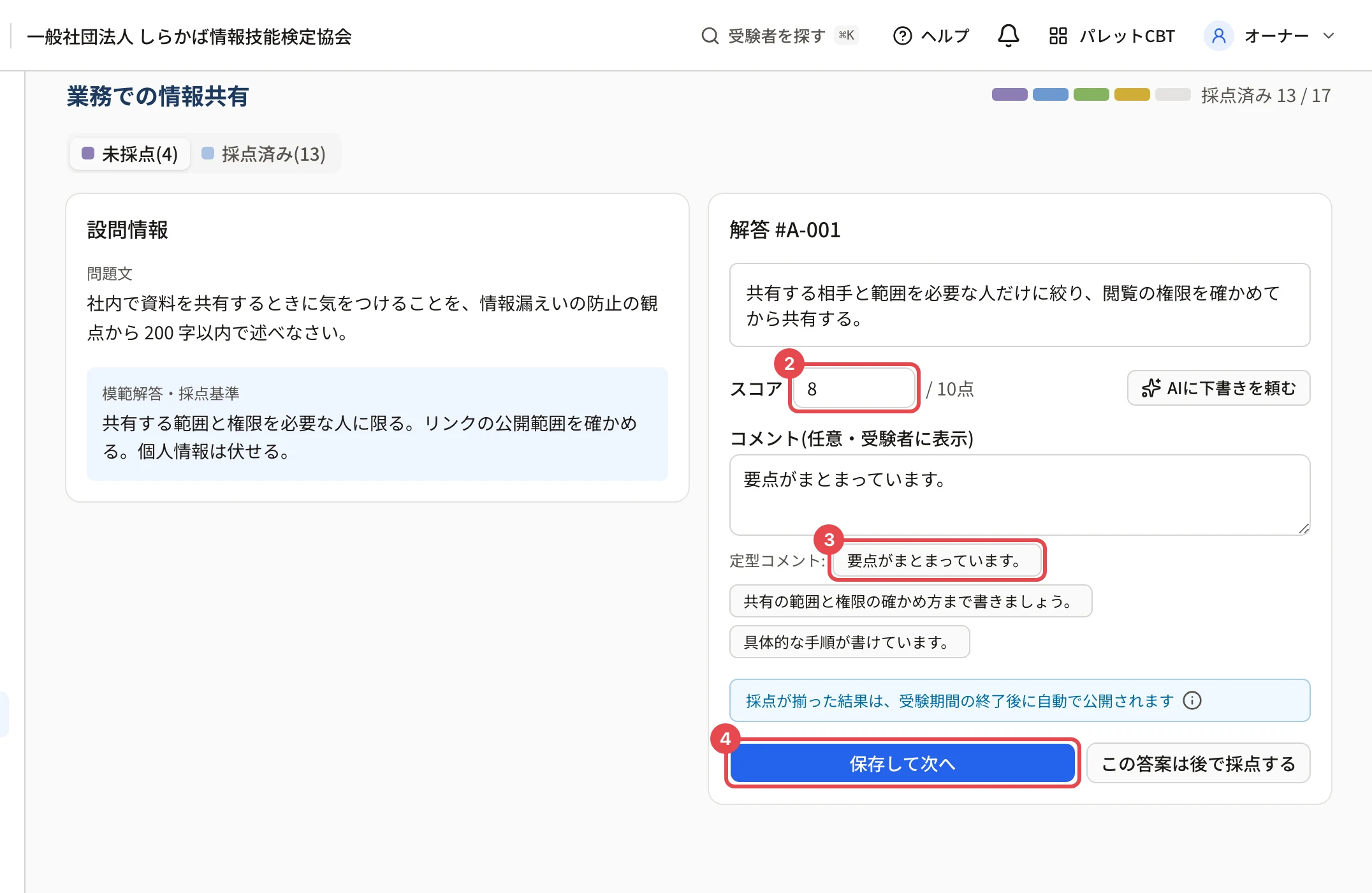
Task: Click 保存して次へ button
Action: [902, 764]
